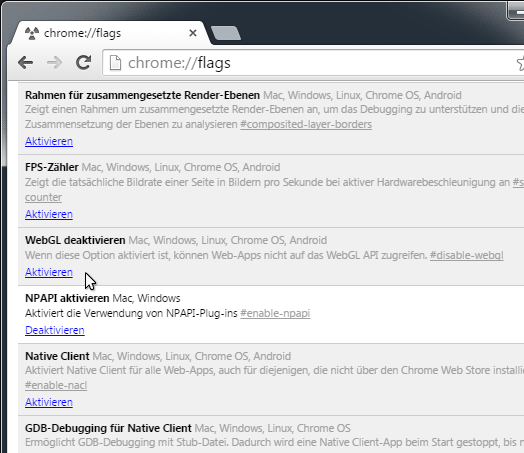Click 'Aktiviert die Verwendung von NPAPI-Plug-ins' text
Image resolution: width=524 pixels, height=453 pixels.
(x=131, y=313)
